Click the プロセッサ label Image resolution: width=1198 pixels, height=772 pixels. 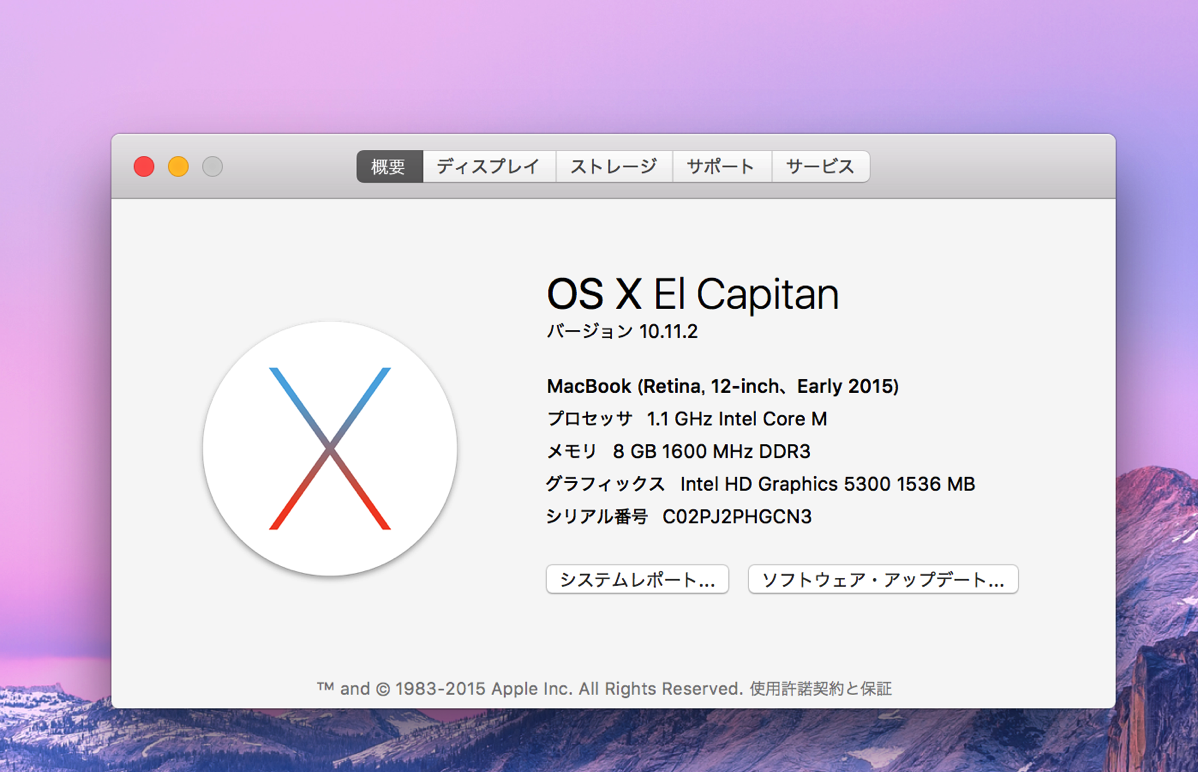590,419
